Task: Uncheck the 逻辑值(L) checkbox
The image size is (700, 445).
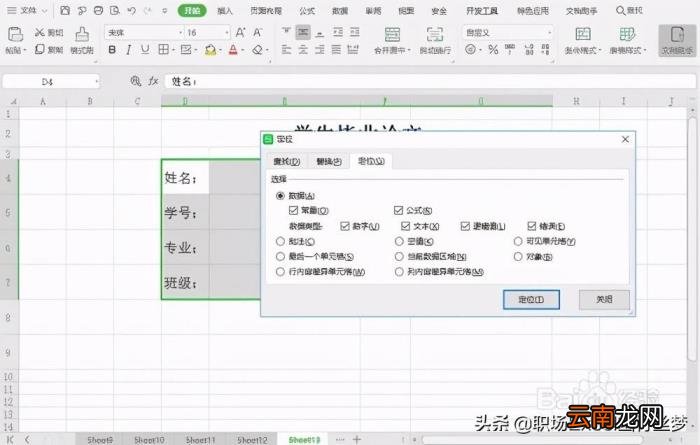Action: click(465, 226)
